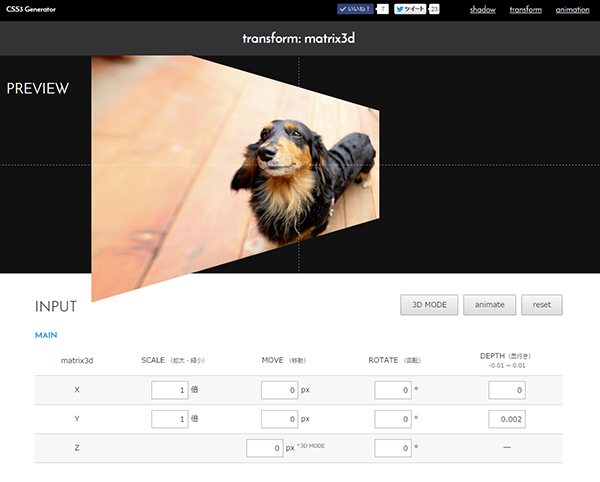Image resolution: width=600 pixels, height=482 pixels.
Task: Select the Y move px field
Action: point(279,419)
